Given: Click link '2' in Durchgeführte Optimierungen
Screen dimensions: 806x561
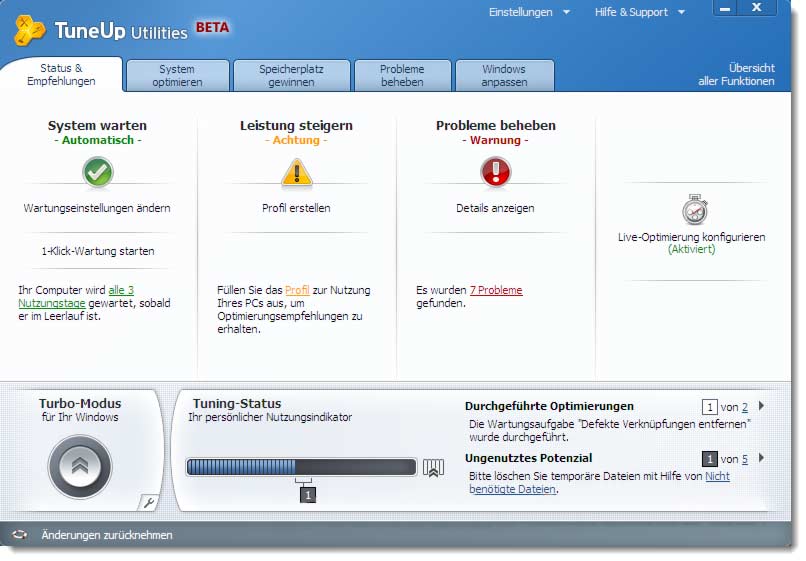Looking at the screenshot, I should (744, 407).
